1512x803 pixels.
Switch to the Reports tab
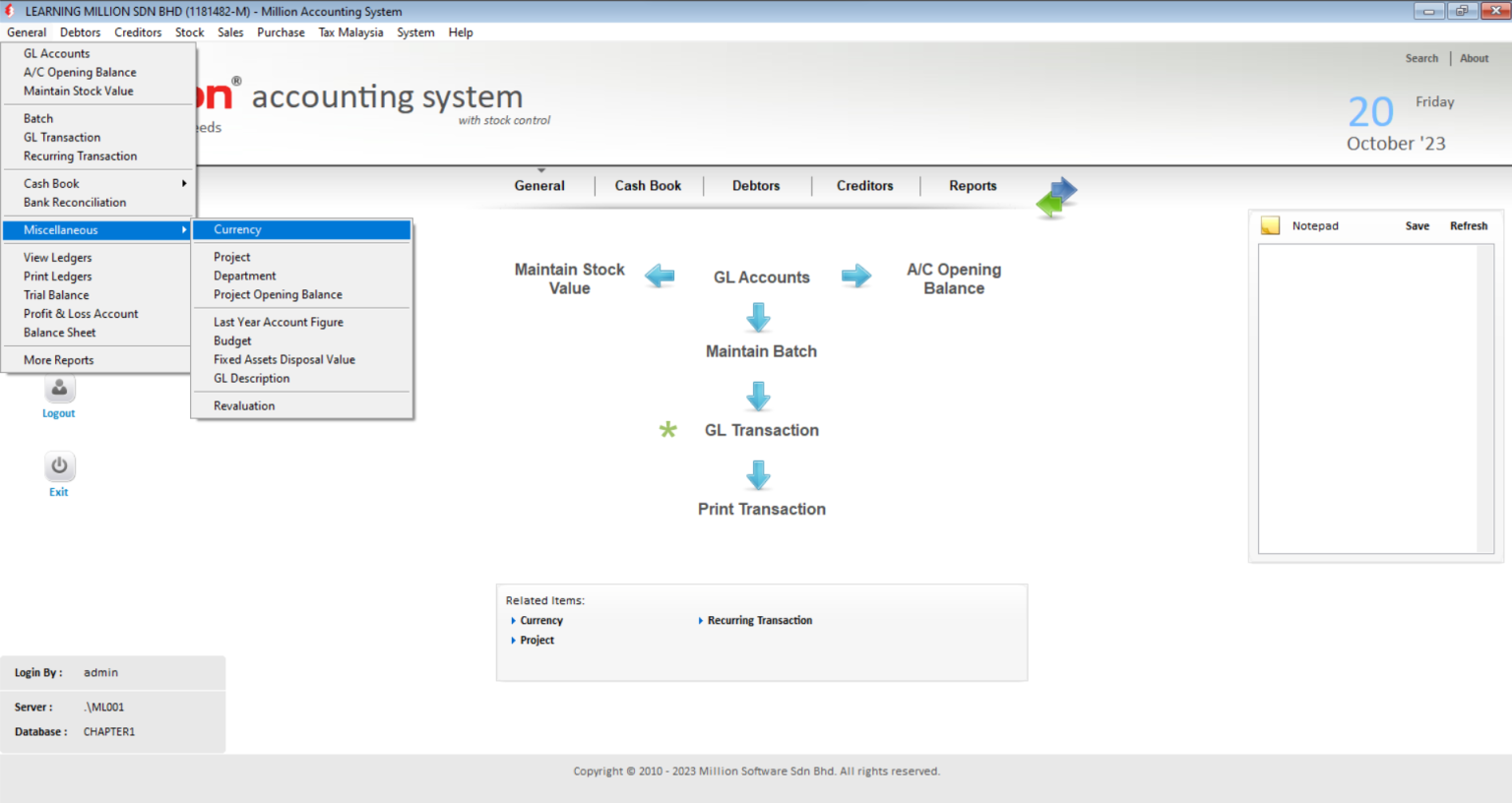(973, 185)
